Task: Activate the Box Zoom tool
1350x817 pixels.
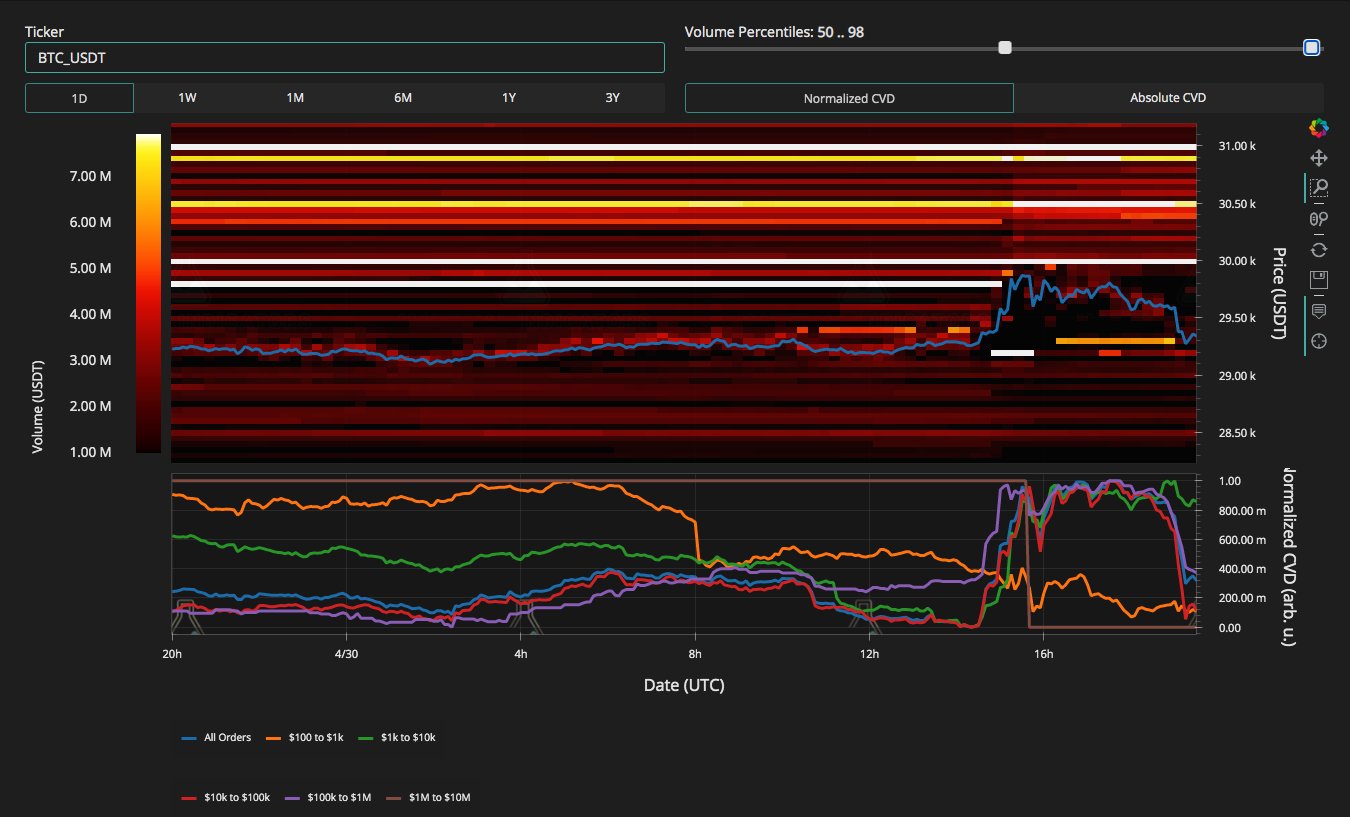Action: coord(1319,188)
